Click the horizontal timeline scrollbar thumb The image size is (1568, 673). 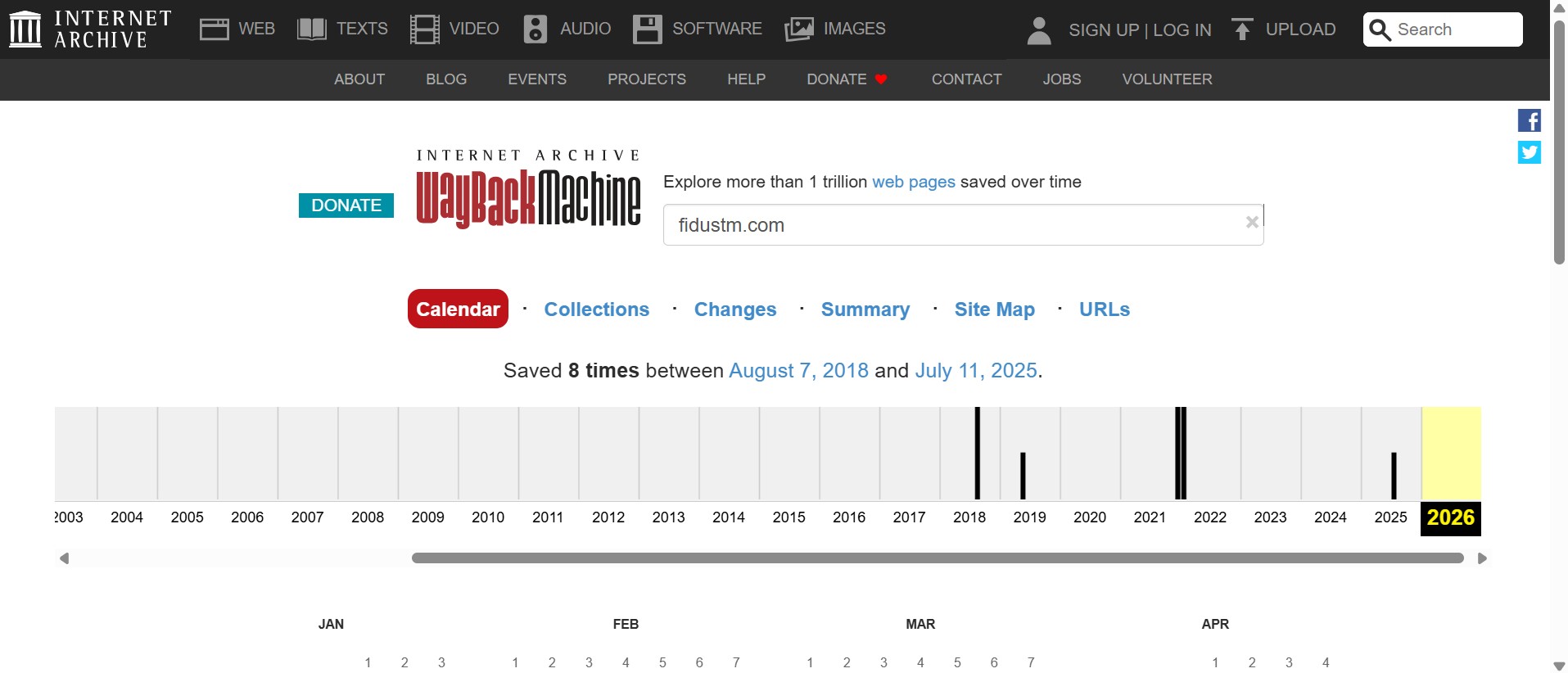[x=938, y=558]
